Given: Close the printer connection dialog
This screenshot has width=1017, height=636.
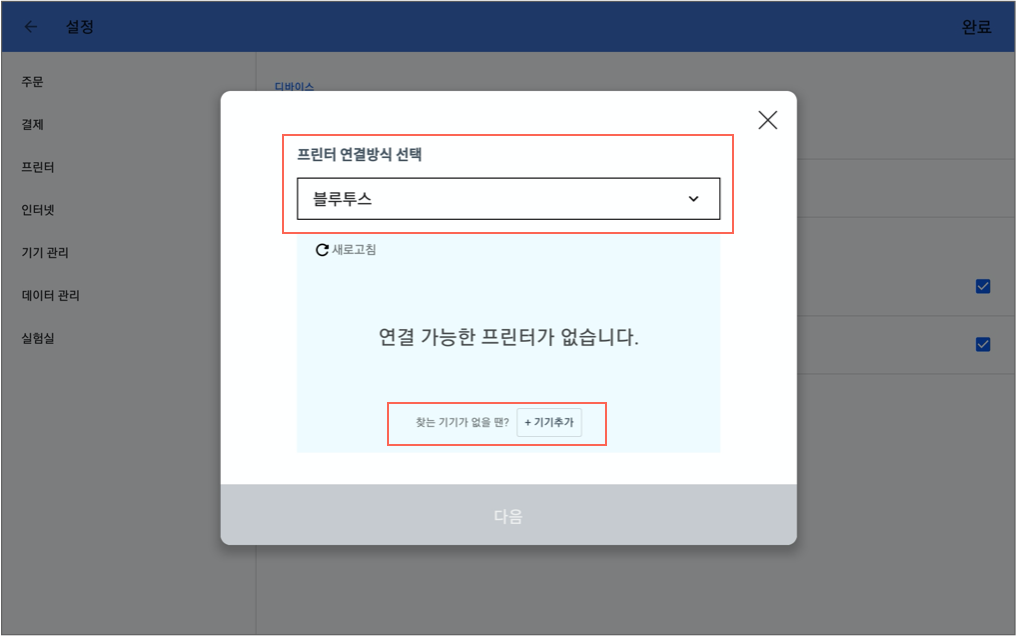Looking at the screenshot, I should point(767,120).
